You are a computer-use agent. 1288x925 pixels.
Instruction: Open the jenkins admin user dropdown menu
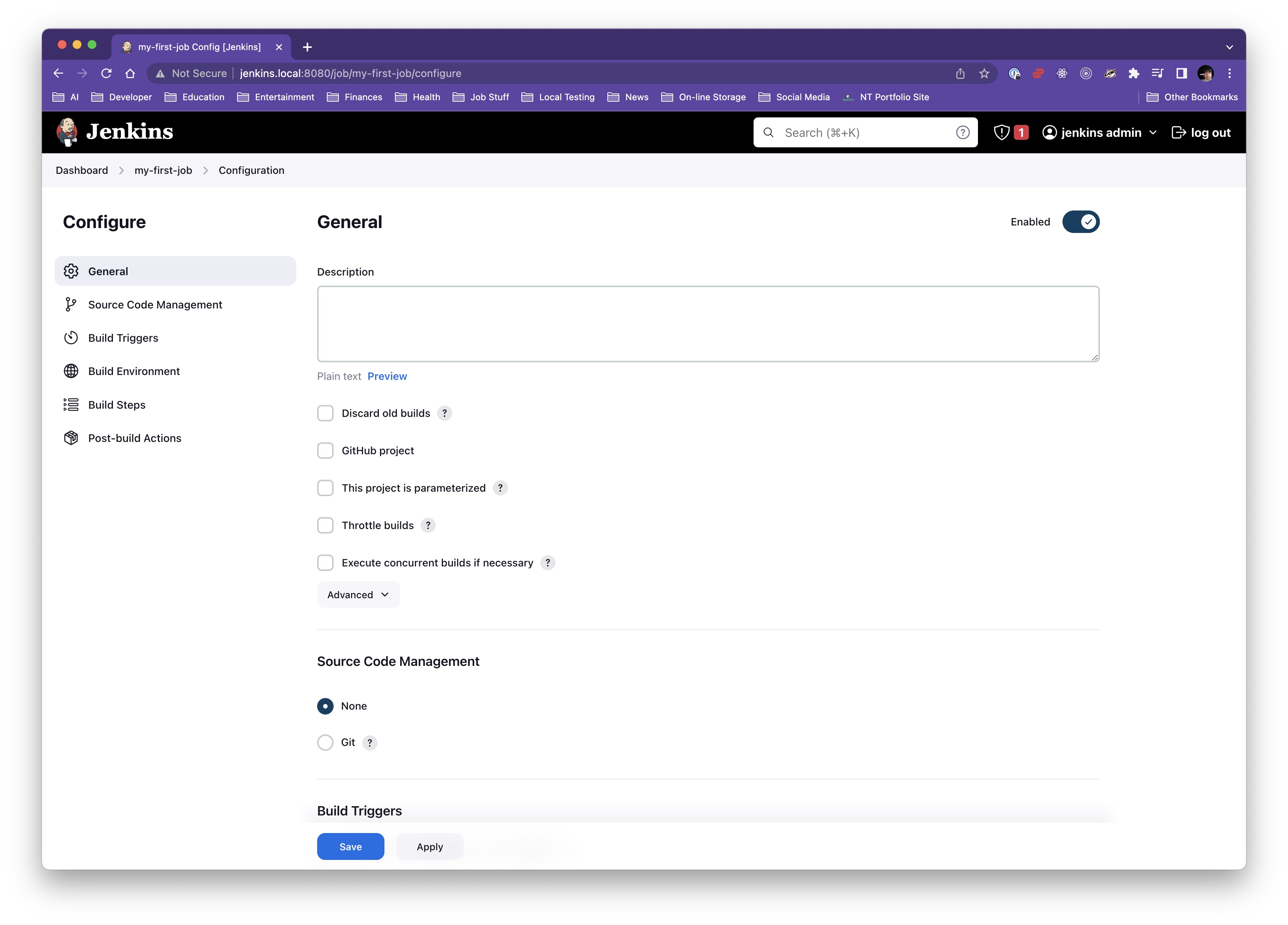coord(1152,132)
